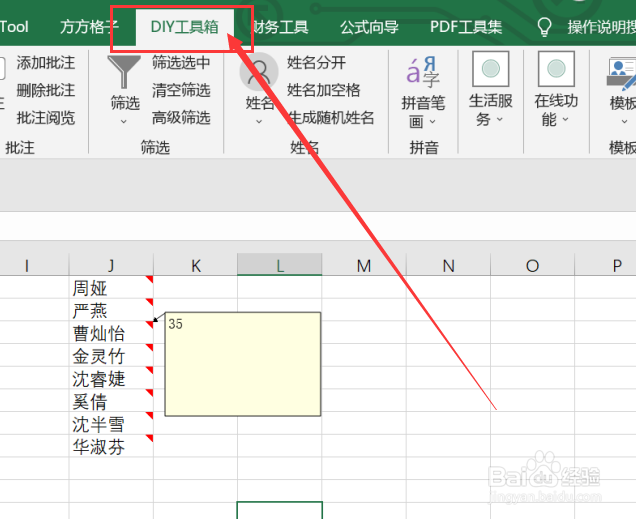
Task: Select cell containing 沈睿婕
Action: click(111, 379)
